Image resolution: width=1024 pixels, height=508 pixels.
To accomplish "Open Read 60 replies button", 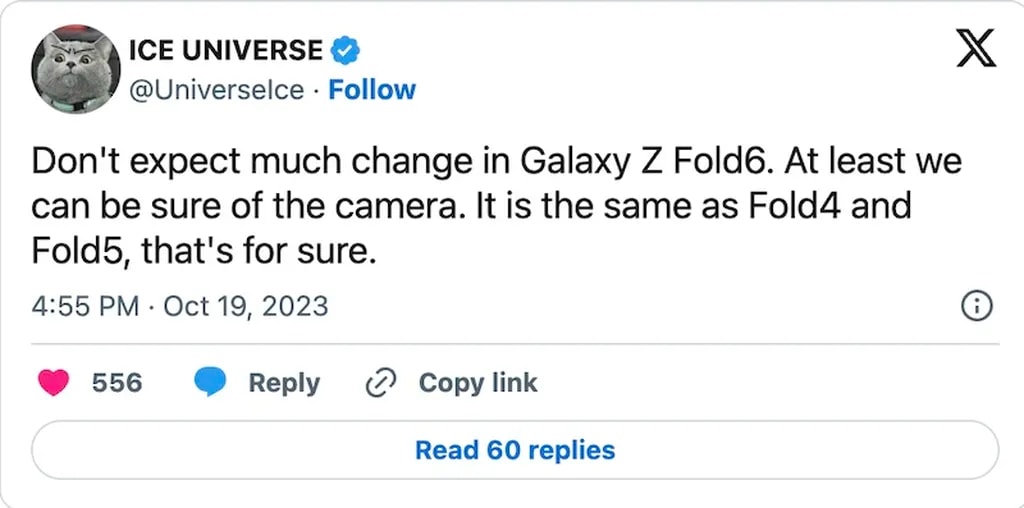I will point(515,450).
